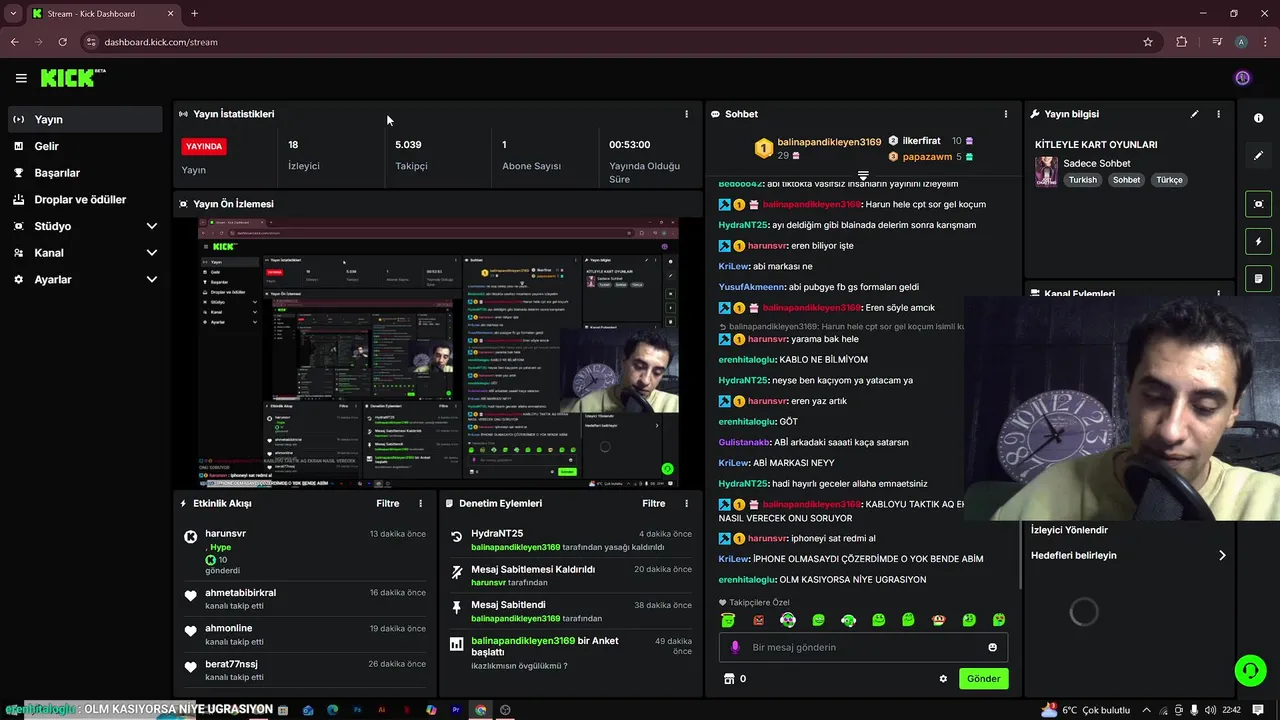Click papazawm in chat leaderboard
1280x720 pixels.
point(927,157)
